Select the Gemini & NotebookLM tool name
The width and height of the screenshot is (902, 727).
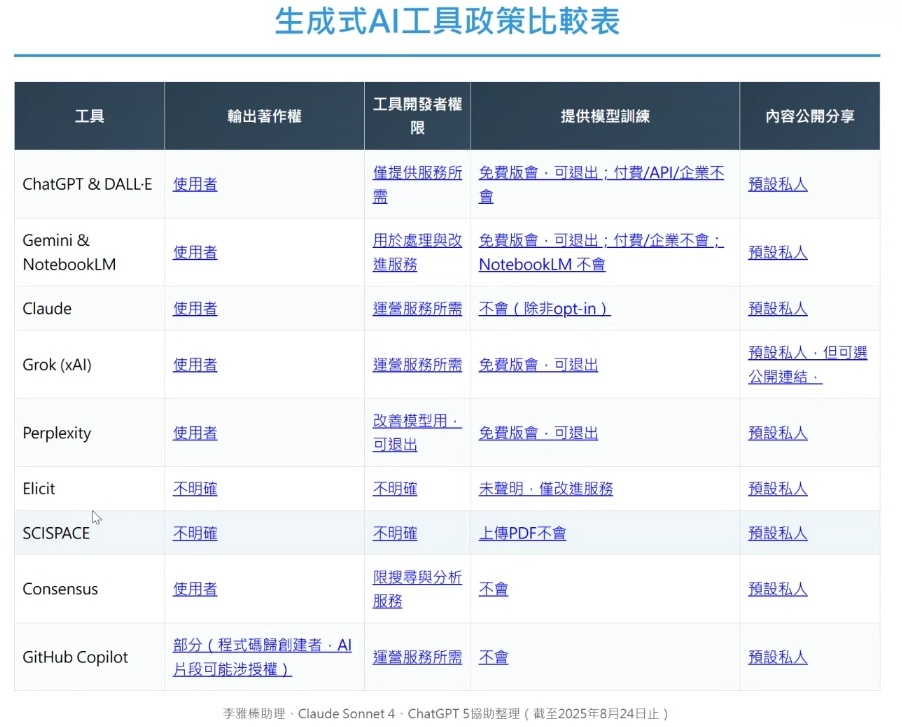(x=69, y=252)
